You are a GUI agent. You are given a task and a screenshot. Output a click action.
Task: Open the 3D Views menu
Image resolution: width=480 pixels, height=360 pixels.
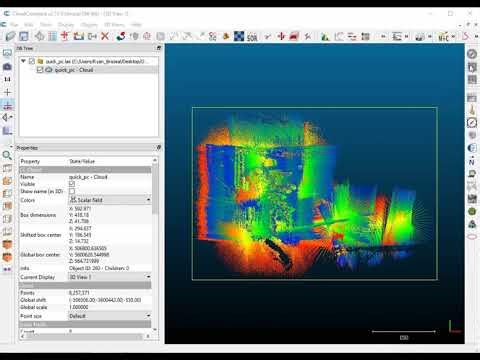(x=114, y=25)
